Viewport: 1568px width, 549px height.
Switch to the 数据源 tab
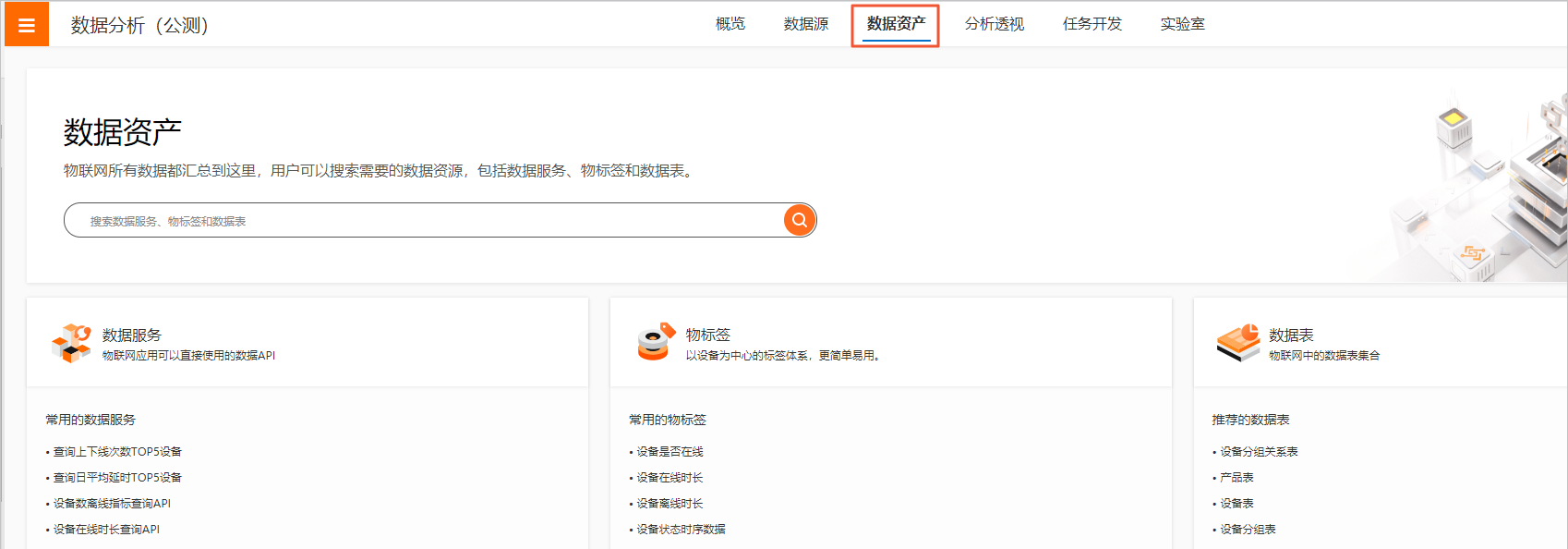(806, 24)
